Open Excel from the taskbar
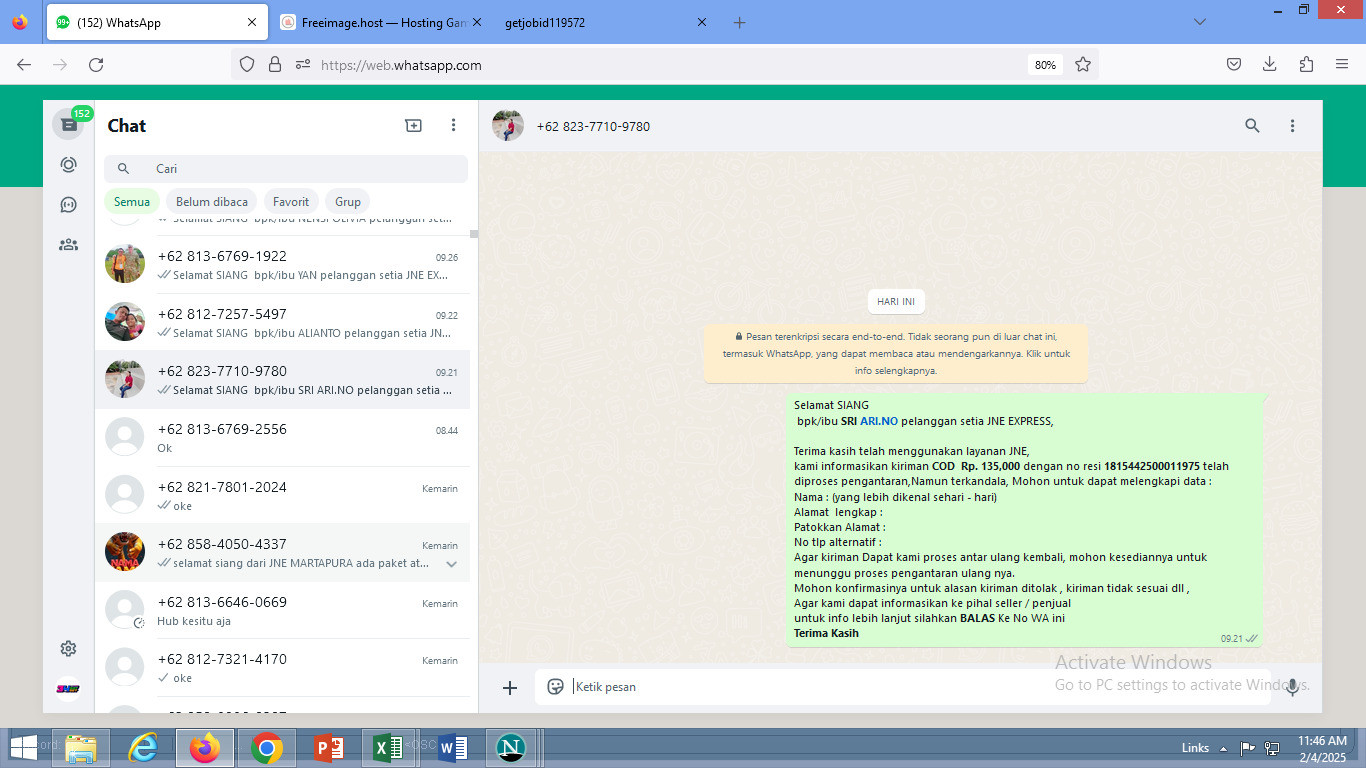Image resolution: width=1366 pixels, height=768 pixels. click(x=387, y=748)
